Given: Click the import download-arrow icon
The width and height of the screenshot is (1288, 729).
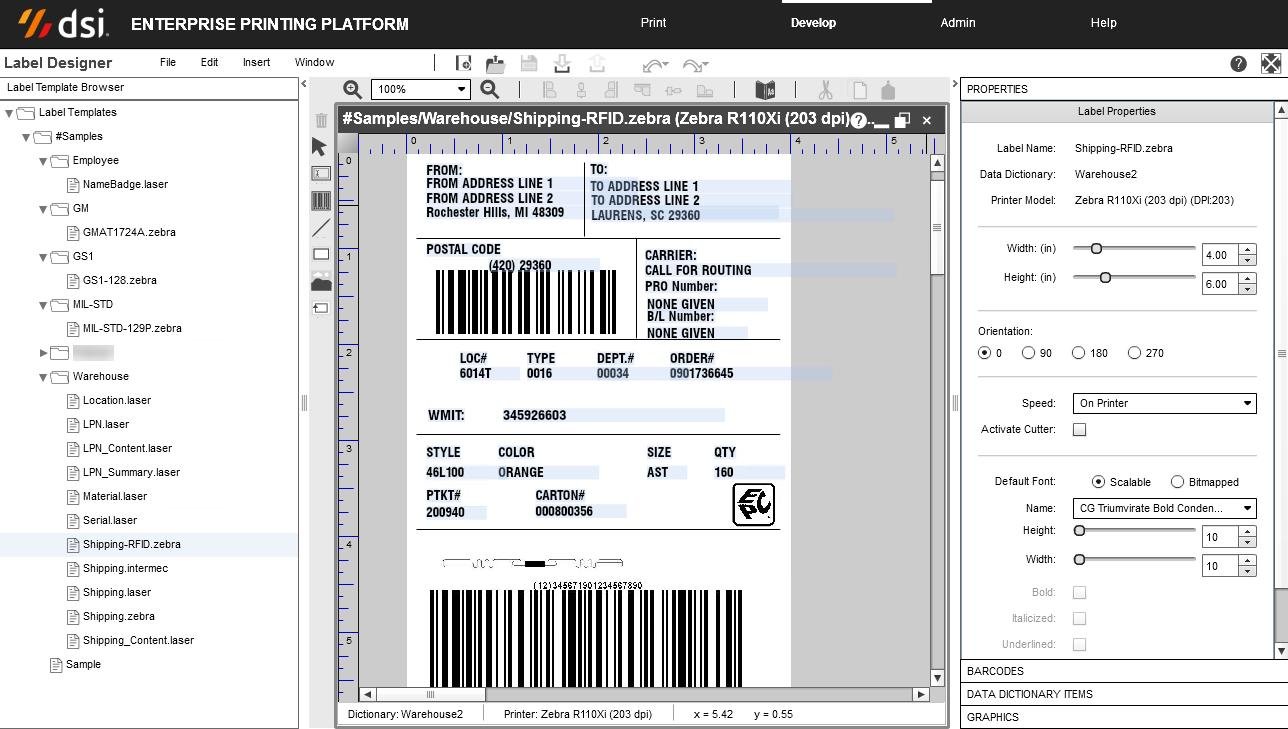Looking at the screenshot, I should pos(562,63).
